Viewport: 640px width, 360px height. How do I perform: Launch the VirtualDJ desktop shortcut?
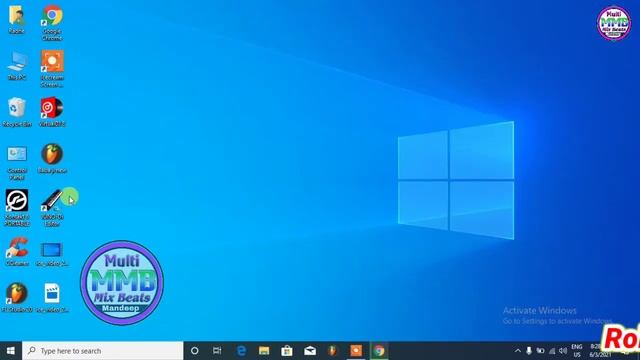coord(52,112)
